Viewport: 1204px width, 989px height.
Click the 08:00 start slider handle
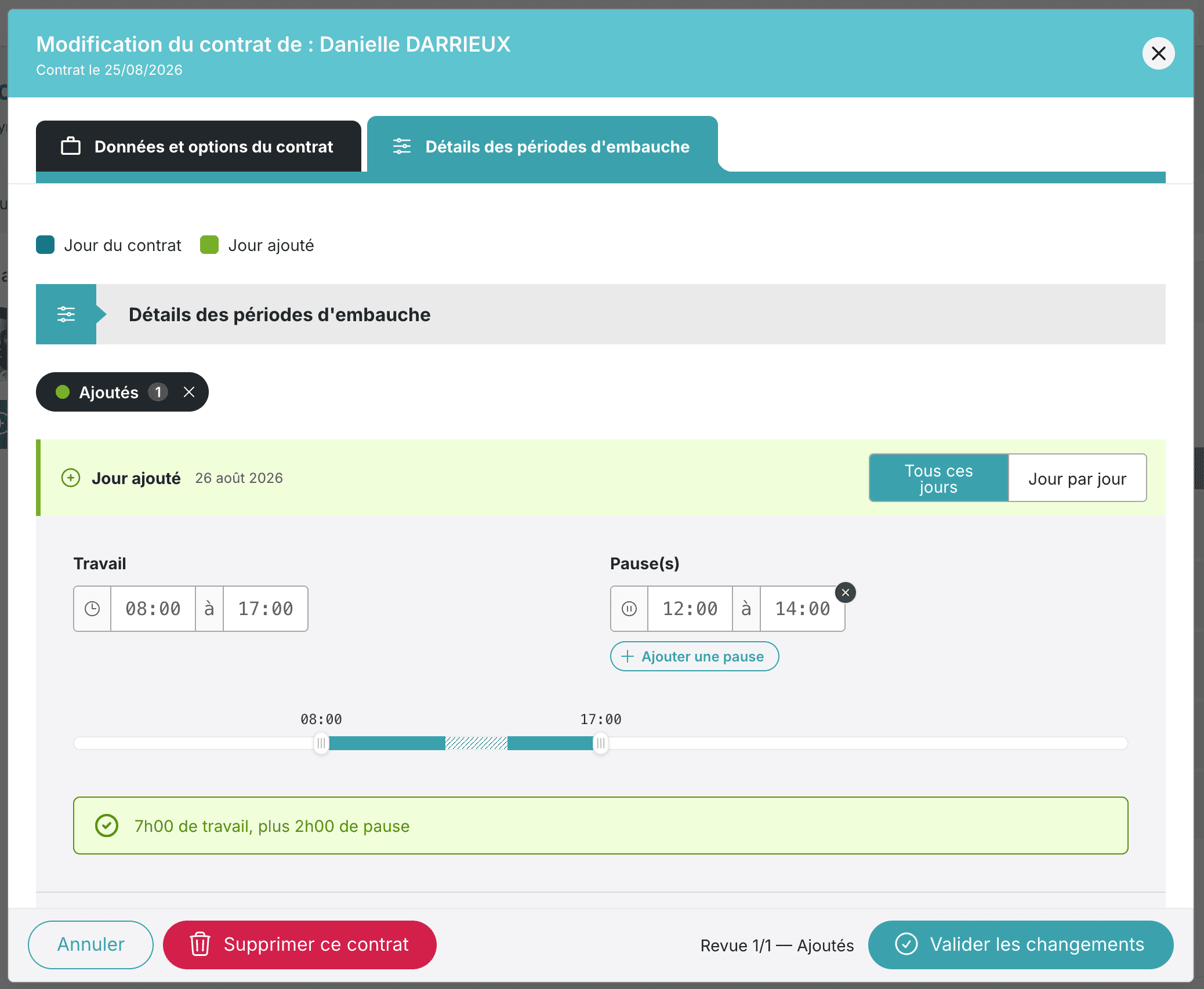point(321,743)
